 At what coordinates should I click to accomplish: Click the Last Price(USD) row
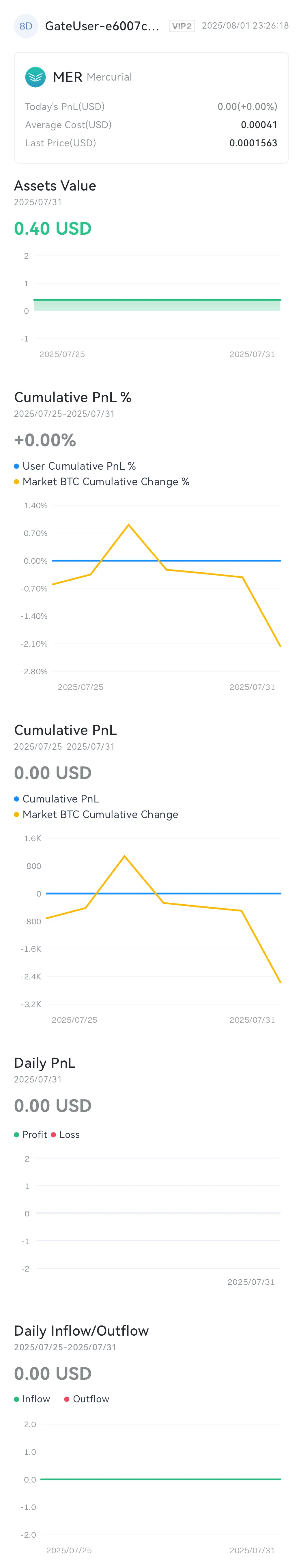pos(151,143)
